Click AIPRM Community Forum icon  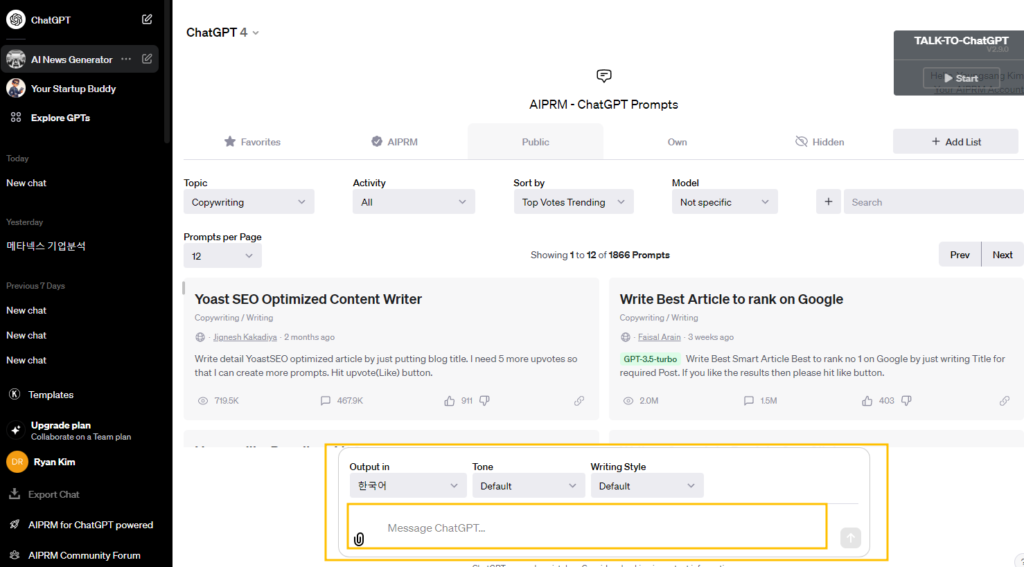tap(14, 555)
